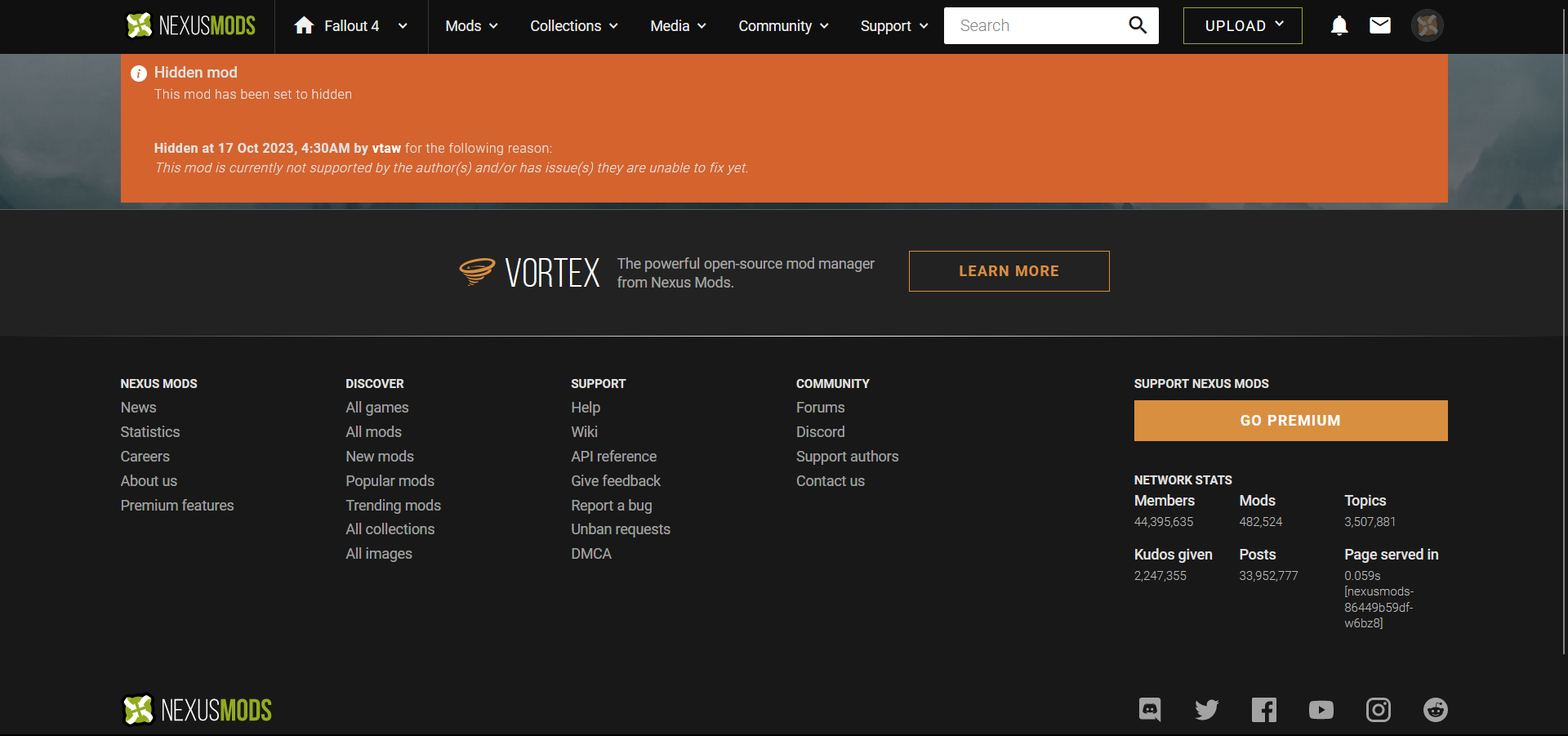This screenshot has height=736, width=1568.
Task: Open the Discord text link under Community
Action: [821, 432]
